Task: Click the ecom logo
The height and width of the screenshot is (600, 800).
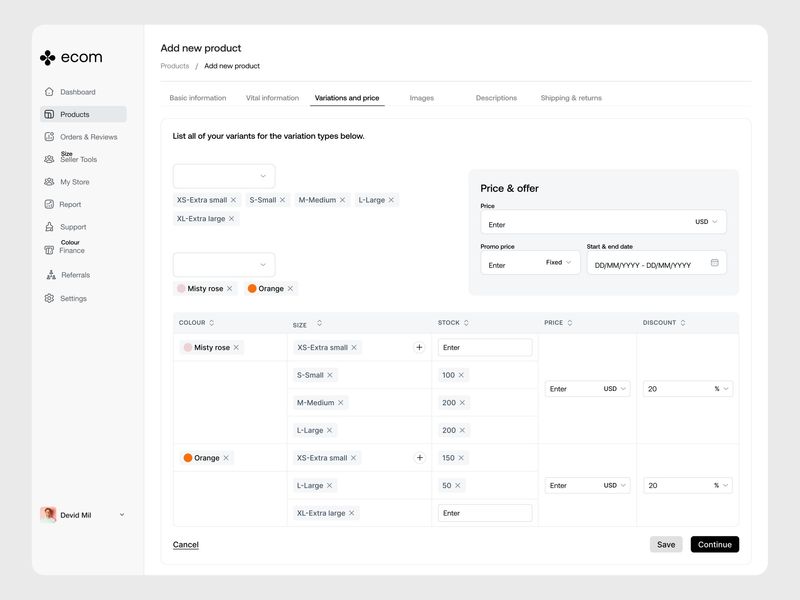Action: (x=72, y=57)
